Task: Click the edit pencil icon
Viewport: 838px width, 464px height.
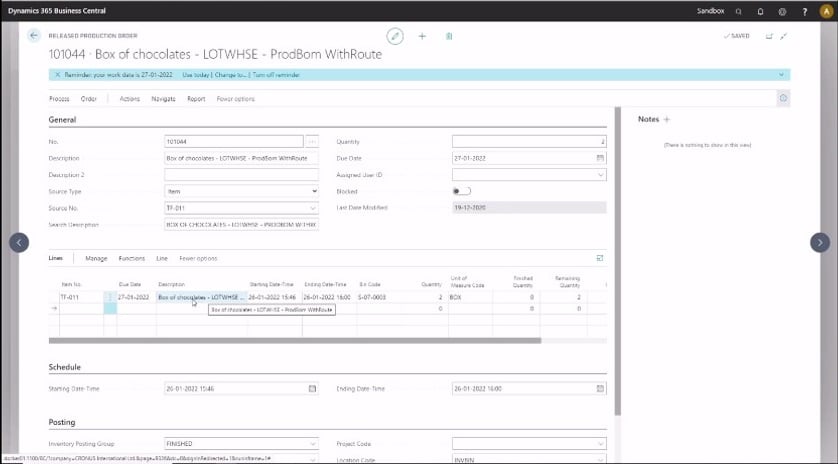Action: pyautogui.click(x=395, y=36)
